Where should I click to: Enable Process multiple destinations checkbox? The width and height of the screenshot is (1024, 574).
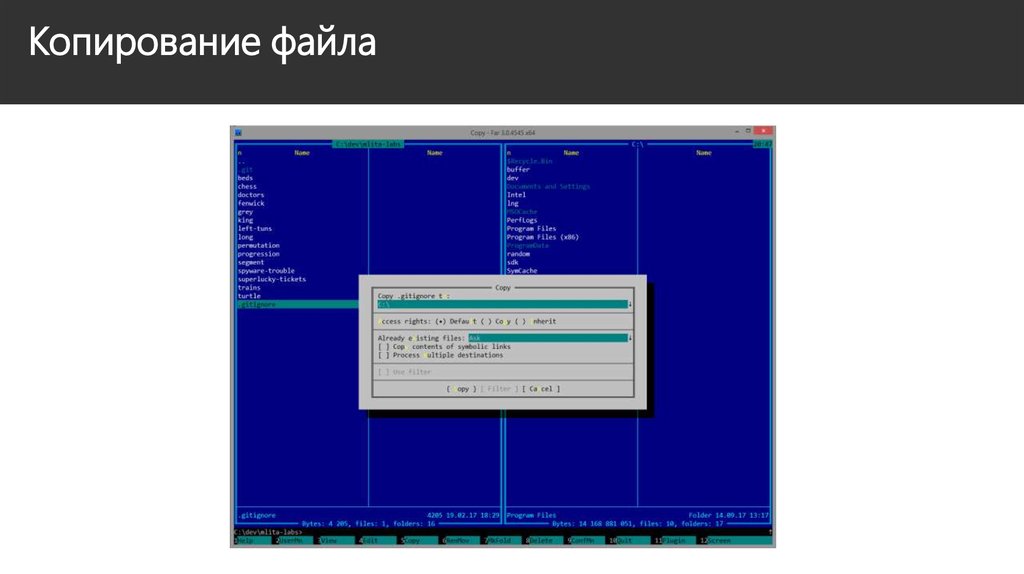tap(383, 355)
